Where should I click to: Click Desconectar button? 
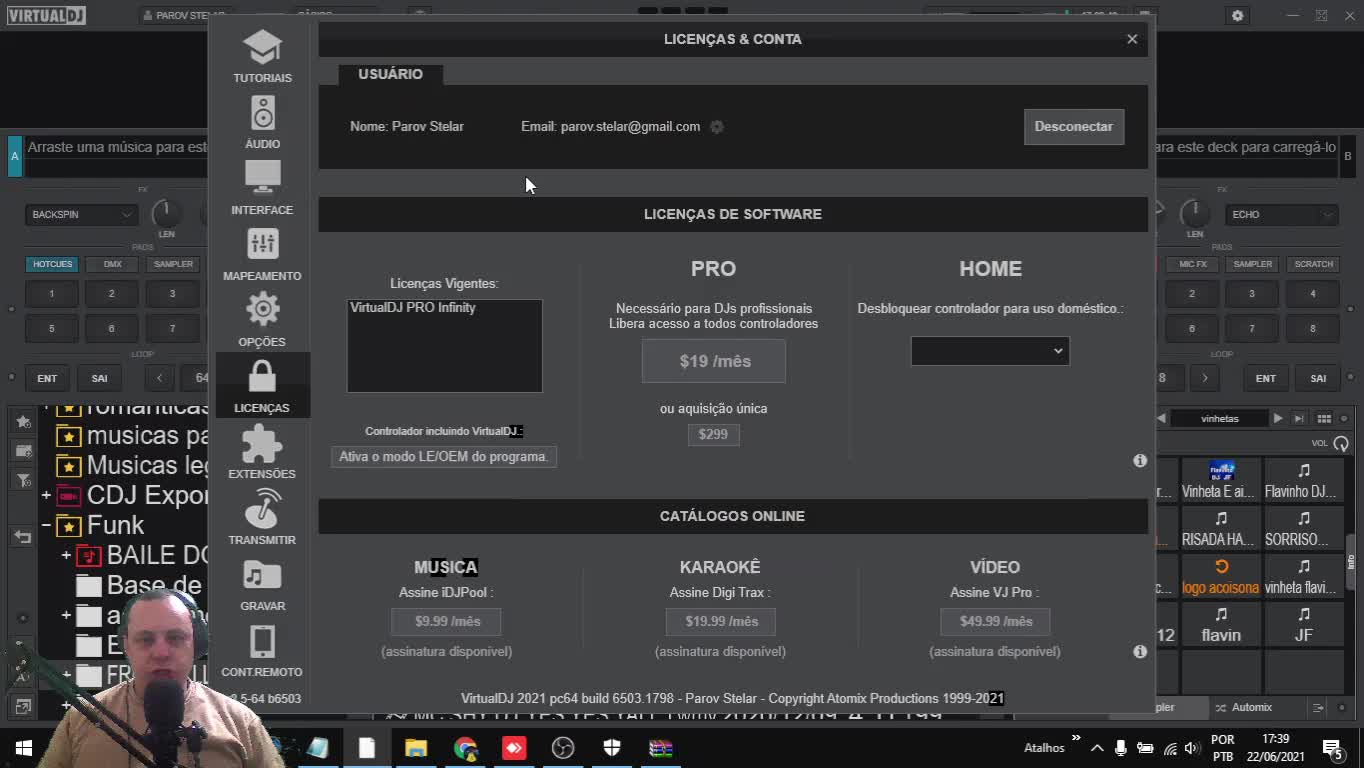coord(1074,127)
